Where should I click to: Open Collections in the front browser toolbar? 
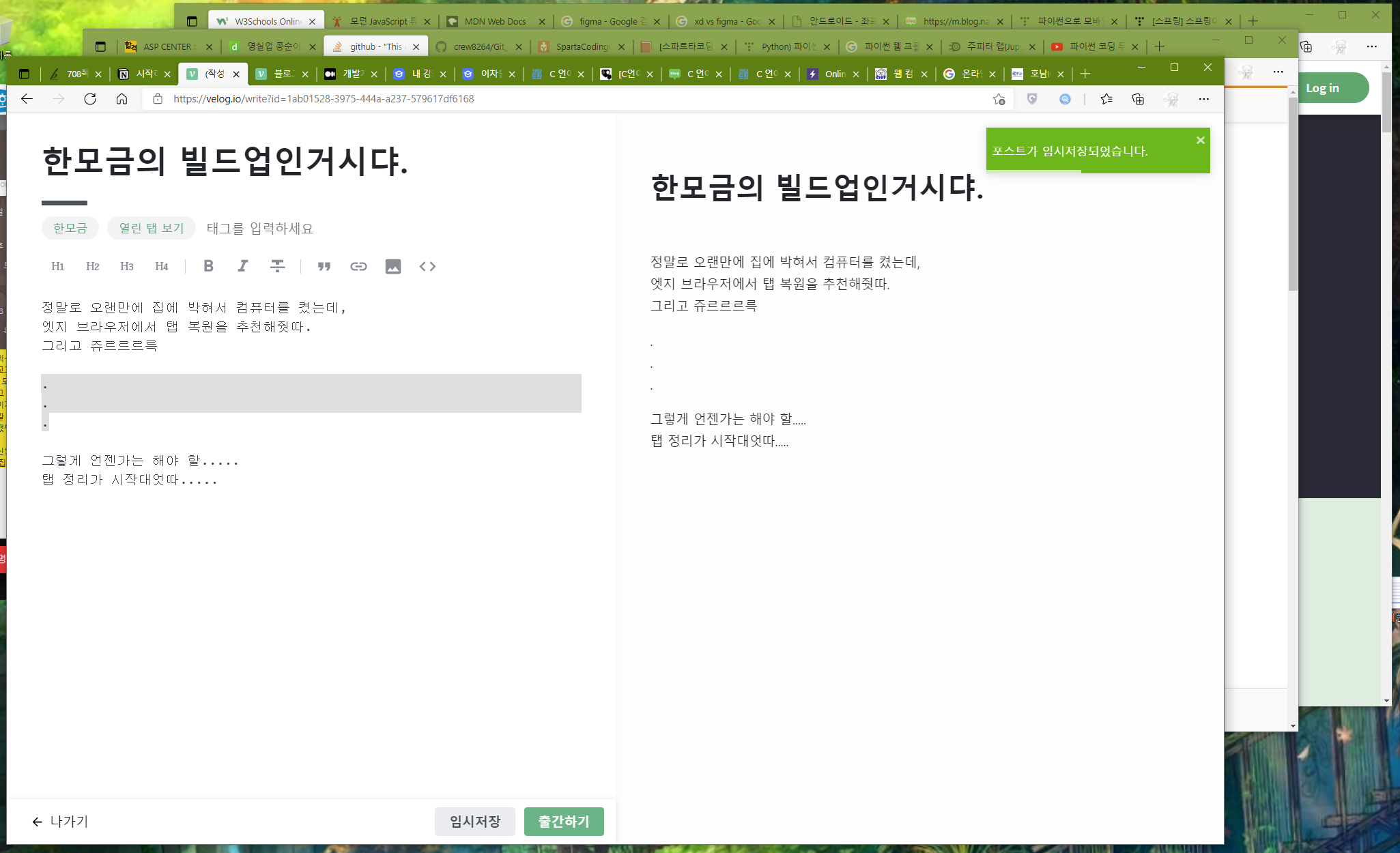1138,99
